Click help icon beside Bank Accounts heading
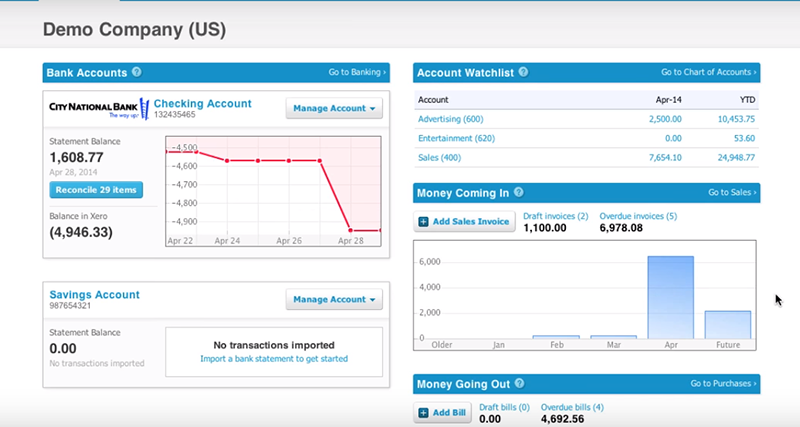Viewport: 800px width, 427px height. point(137,72)
